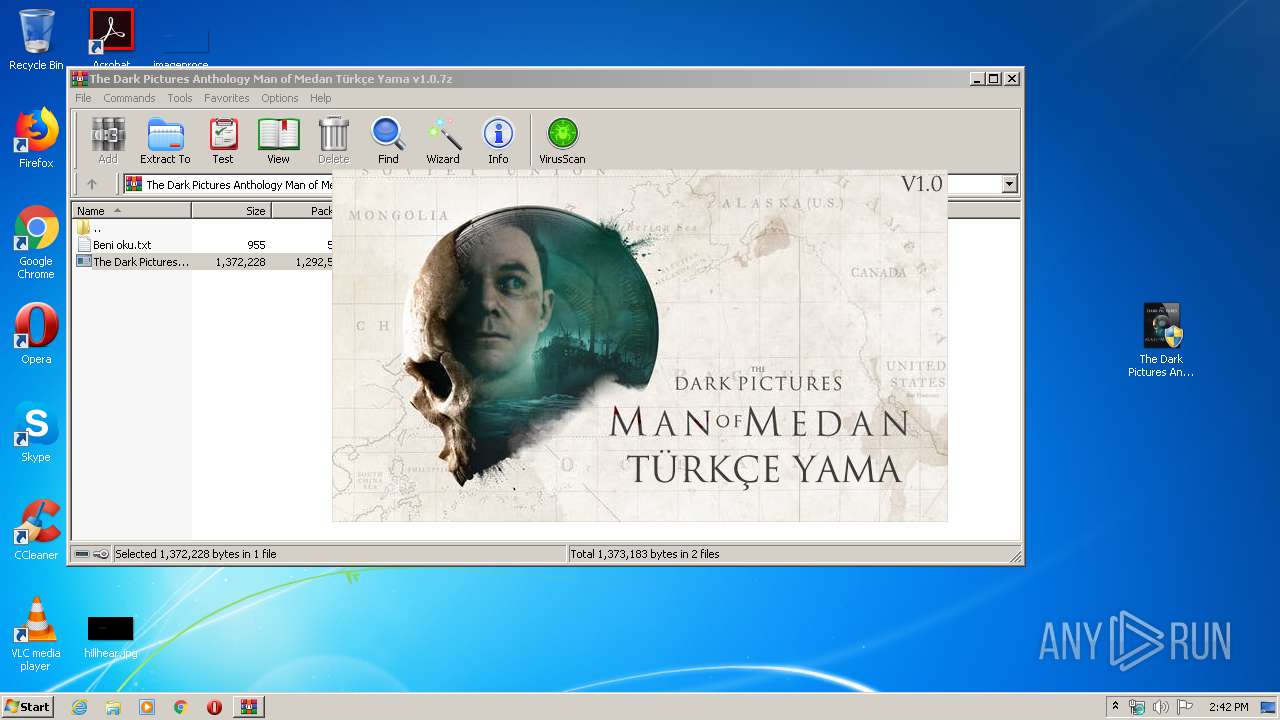Viewport: 1280px width, 720px height.
Task: Sort file list by Name column
Action: coord(131,210)
